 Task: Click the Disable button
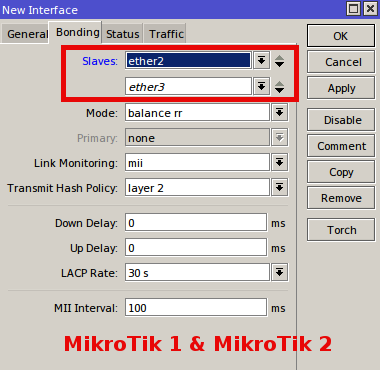[341, 120]
